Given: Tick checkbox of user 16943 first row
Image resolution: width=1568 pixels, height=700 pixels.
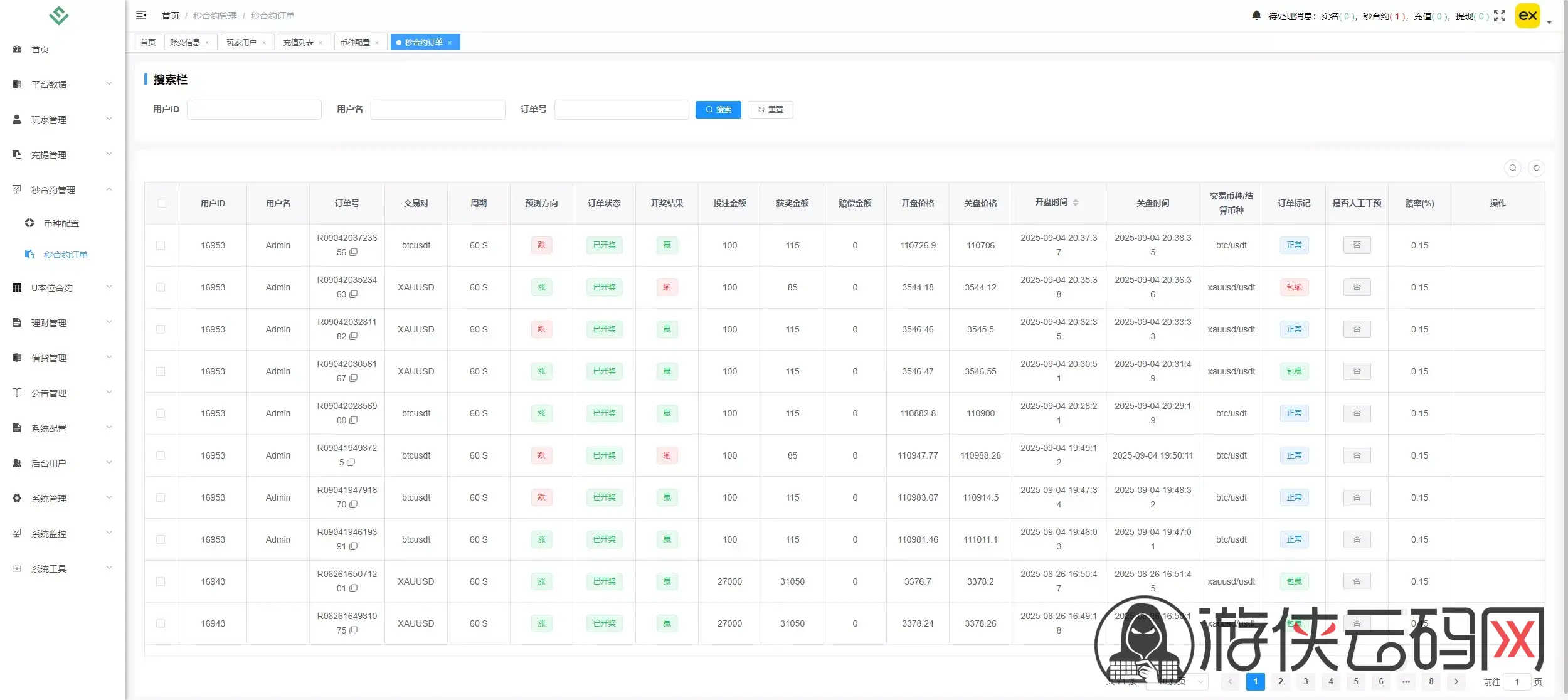Looking at the screenshot, I should [161, 581].
